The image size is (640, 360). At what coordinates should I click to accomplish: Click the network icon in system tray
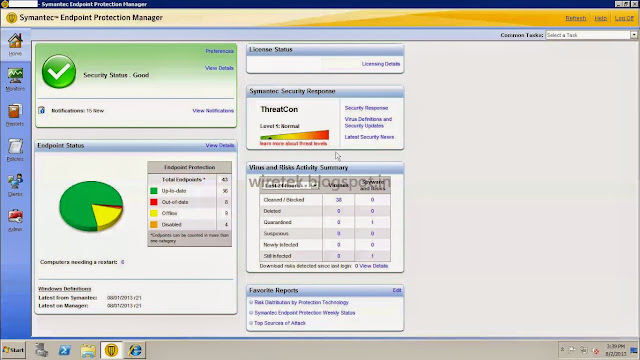tap(584, 350)
